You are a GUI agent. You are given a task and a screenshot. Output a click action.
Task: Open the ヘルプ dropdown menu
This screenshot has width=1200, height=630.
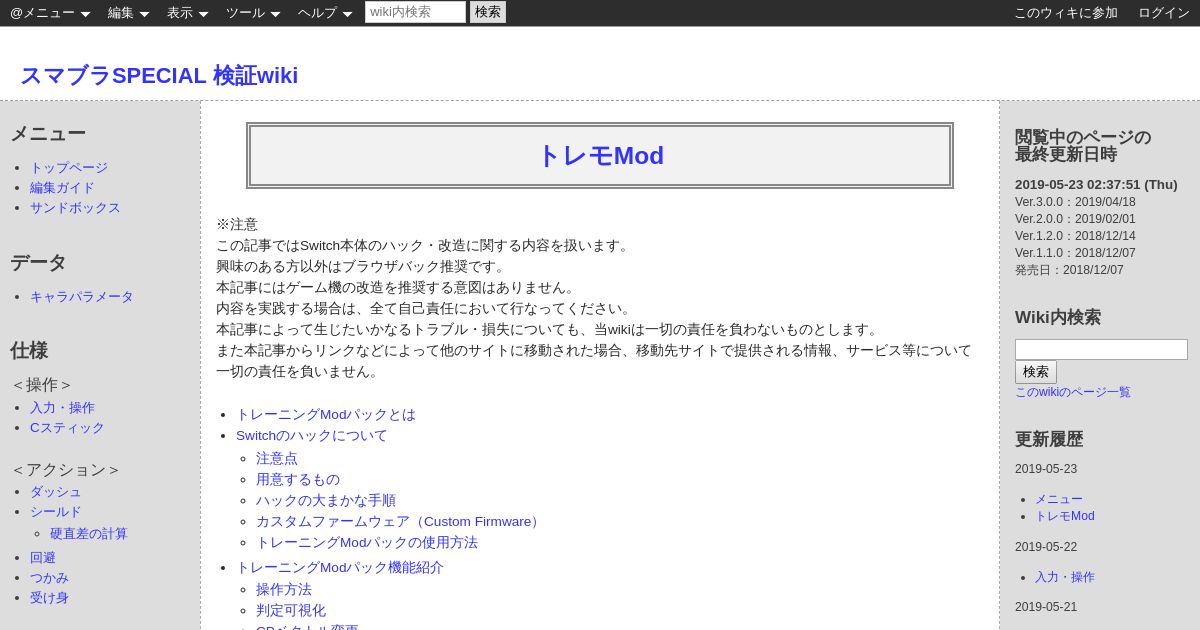(325, 13)
